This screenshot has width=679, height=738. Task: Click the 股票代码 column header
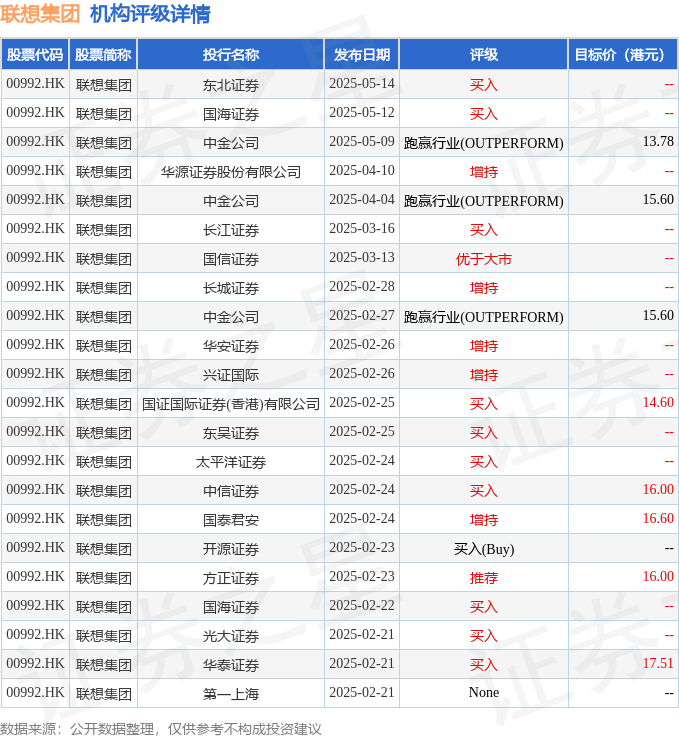(x=35, y=55)
